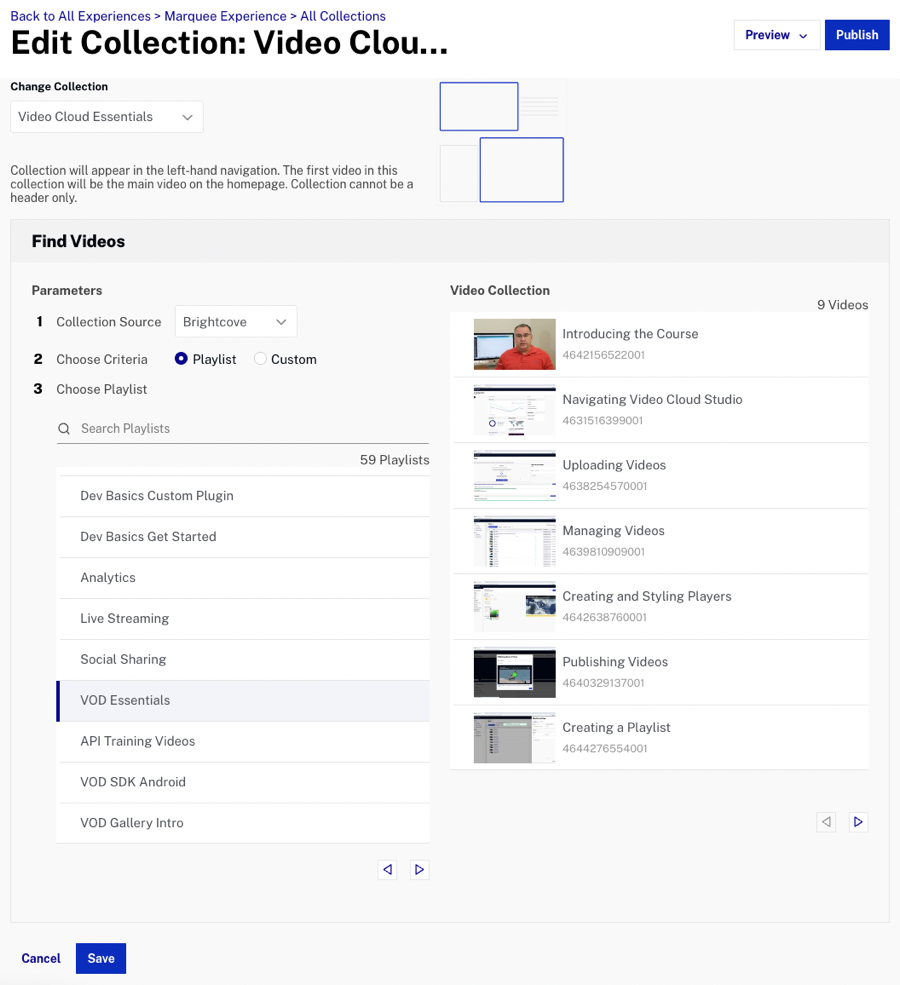Viewport: 900px width, 985px height.
Task: Click video ID 4642638760001
Action: click(x=605, y=618)
